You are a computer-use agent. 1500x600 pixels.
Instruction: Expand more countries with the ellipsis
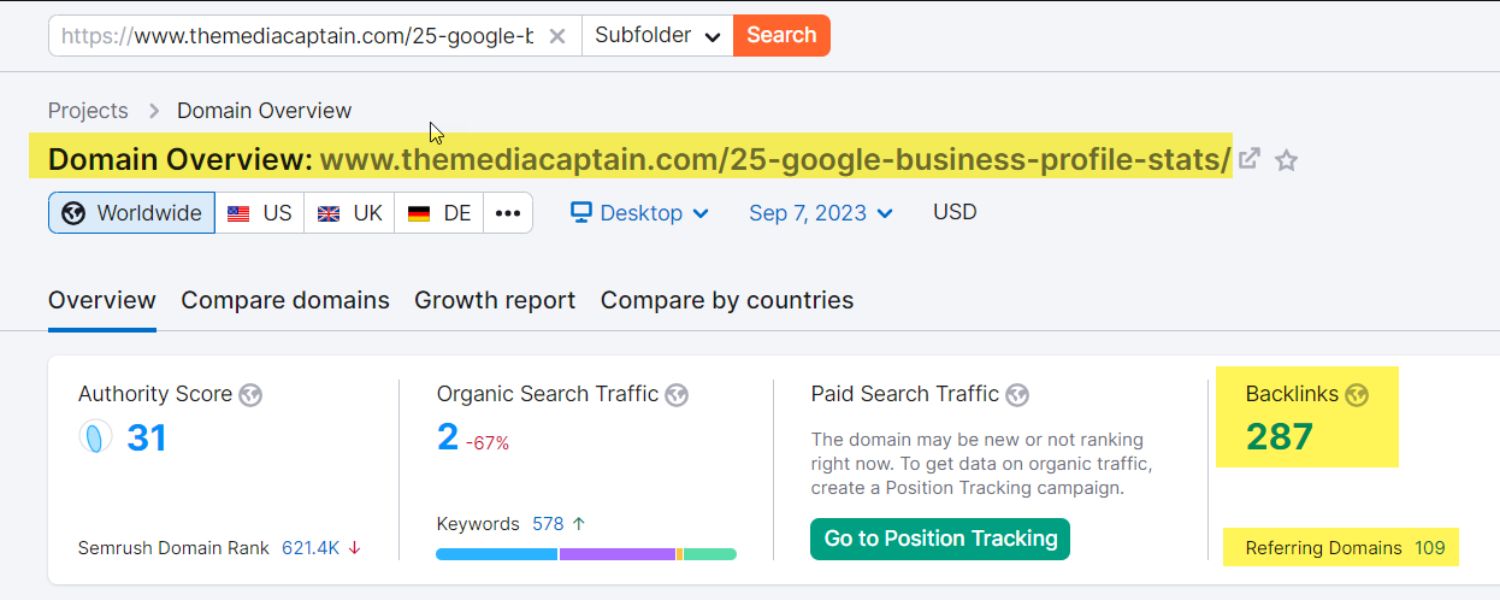click(508, 212)
